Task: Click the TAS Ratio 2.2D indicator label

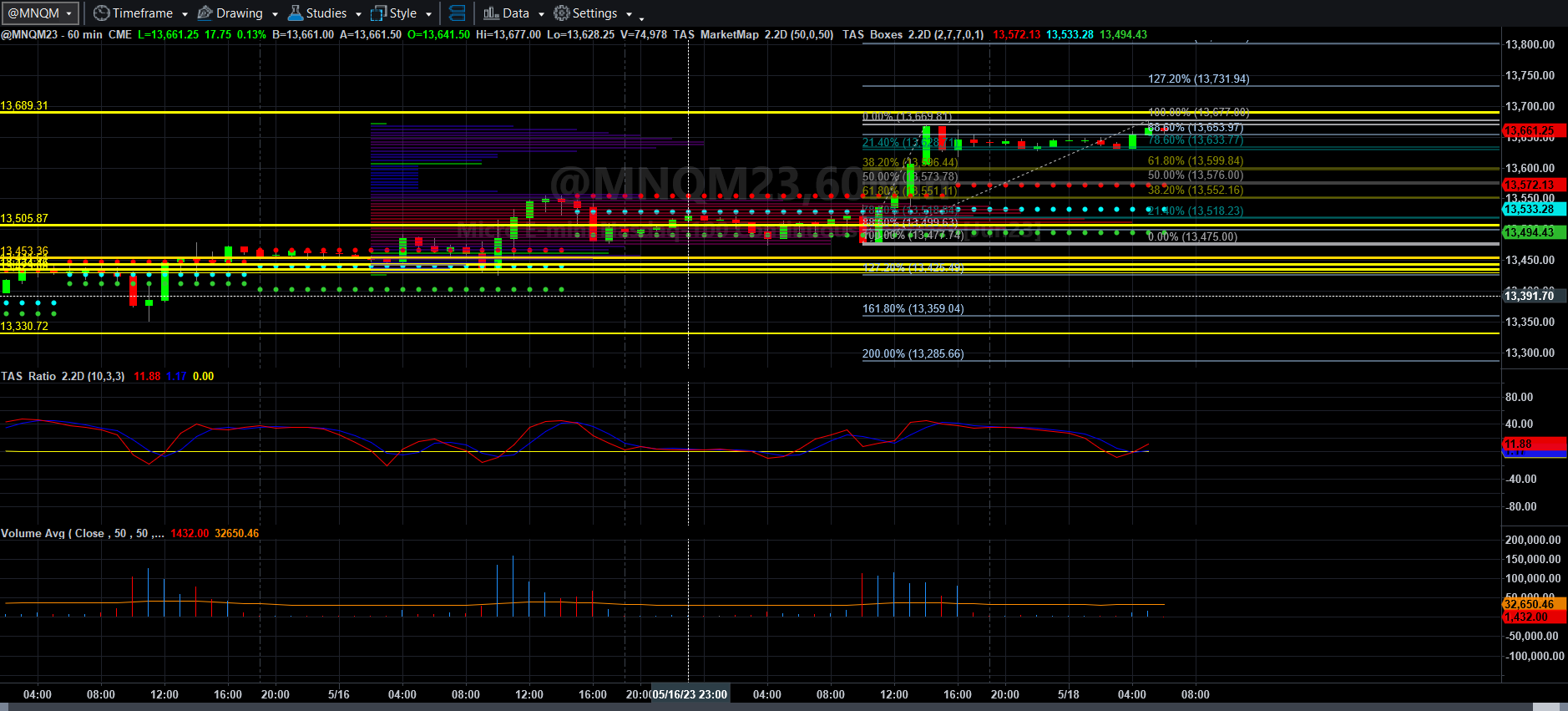Action: 63,376
